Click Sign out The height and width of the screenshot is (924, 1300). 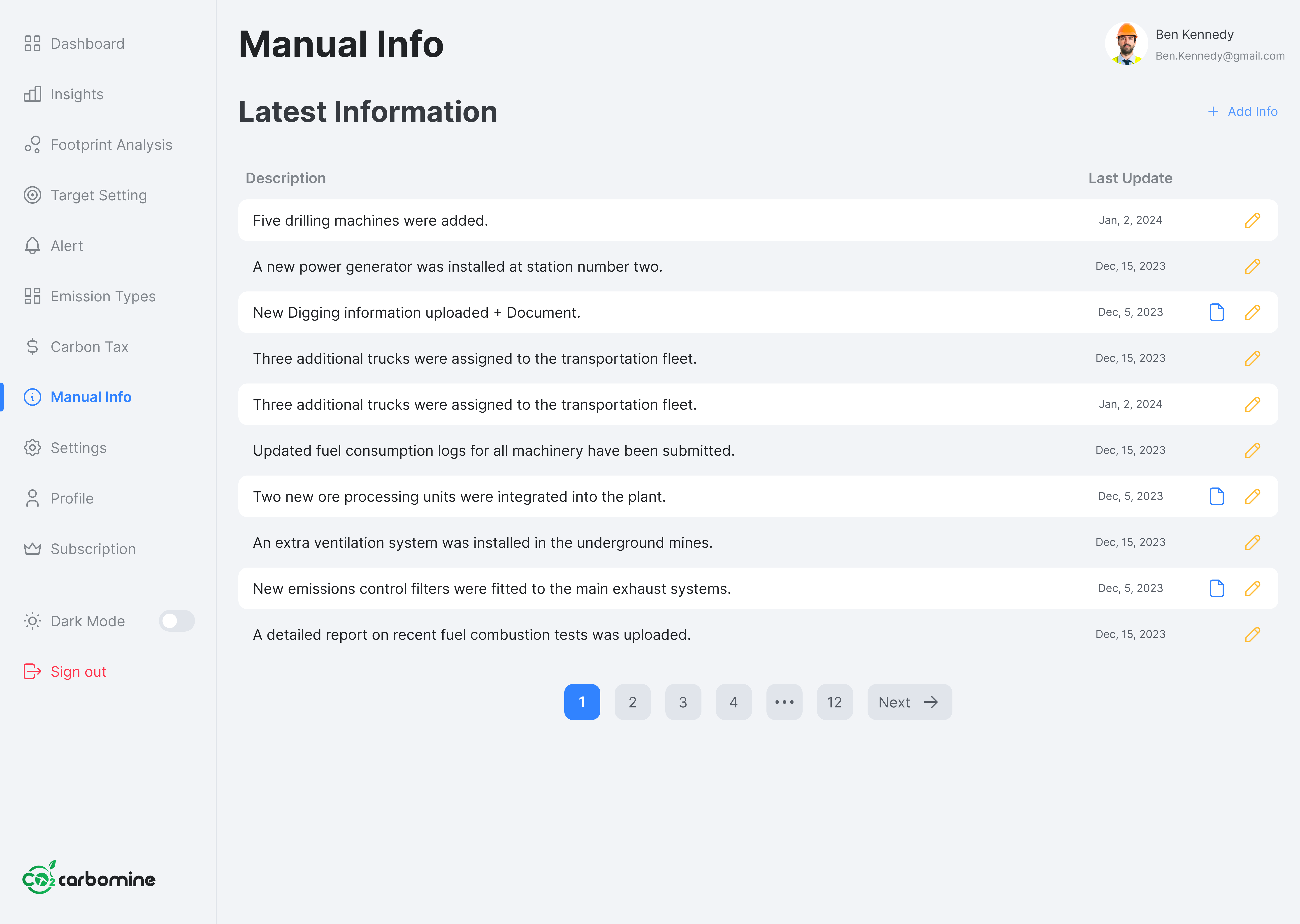(78, 671)
